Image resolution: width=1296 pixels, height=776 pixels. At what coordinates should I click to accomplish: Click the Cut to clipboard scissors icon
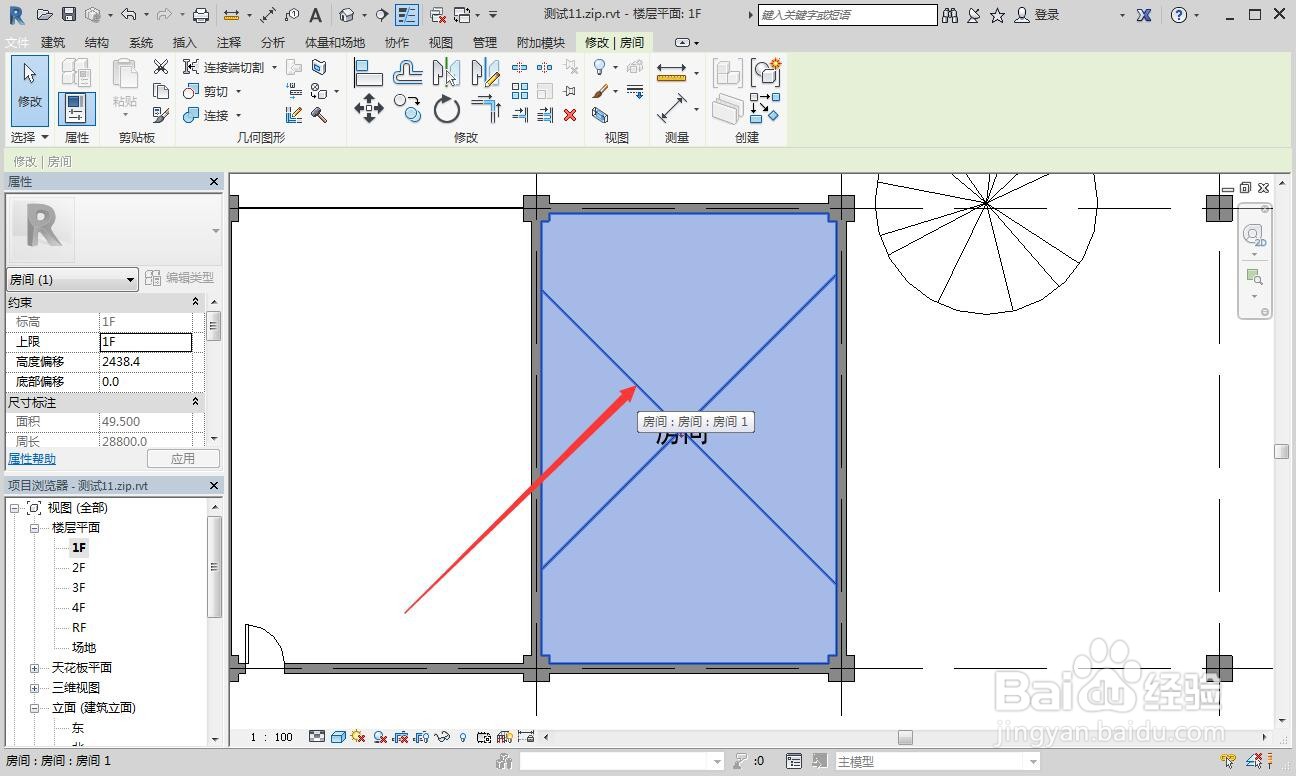point(160,67)
